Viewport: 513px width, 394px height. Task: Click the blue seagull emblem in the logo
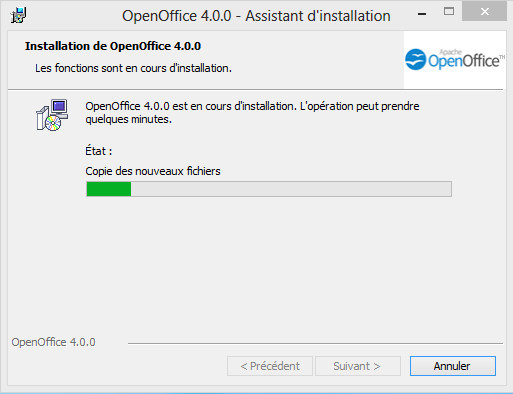pos(415,60)
